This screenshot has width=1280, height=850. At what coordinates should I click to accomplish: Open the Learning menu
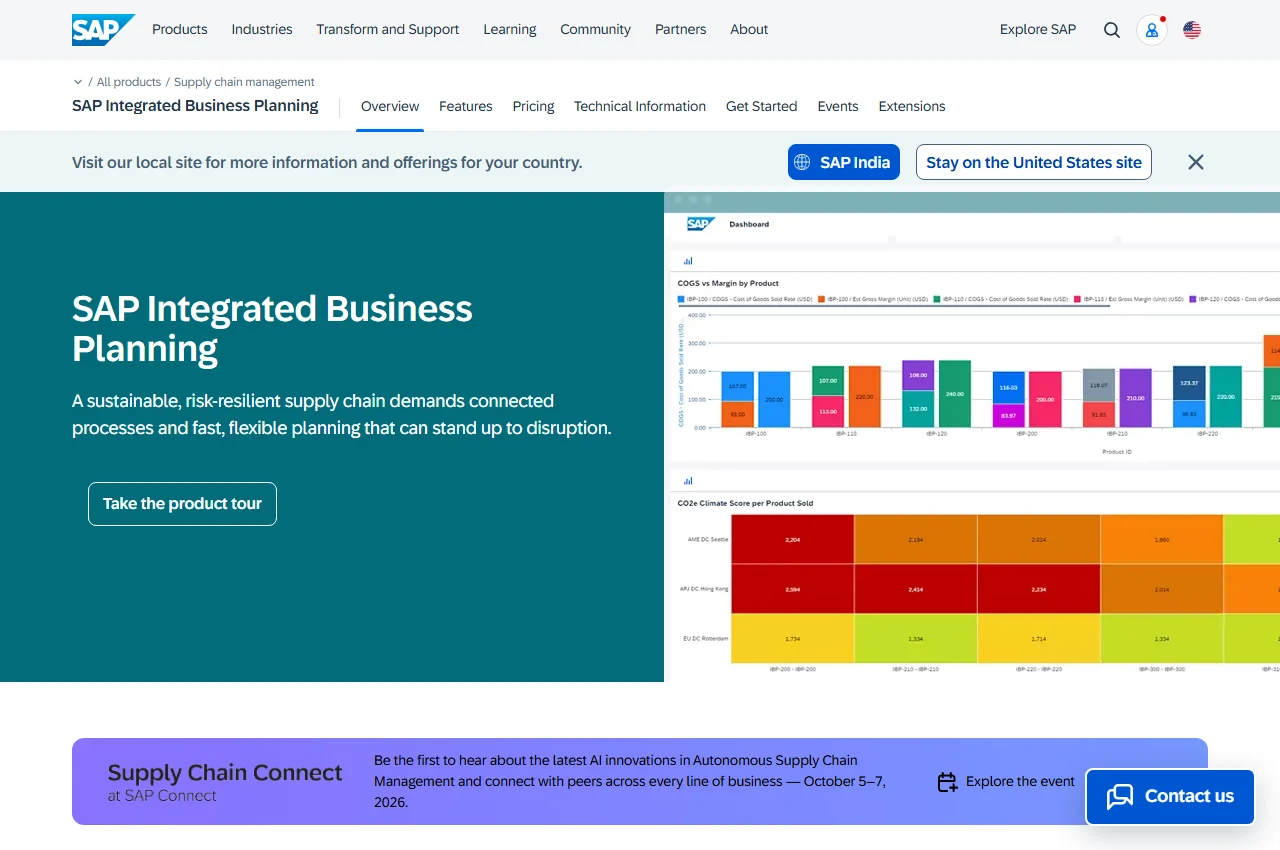coord(510,30)
